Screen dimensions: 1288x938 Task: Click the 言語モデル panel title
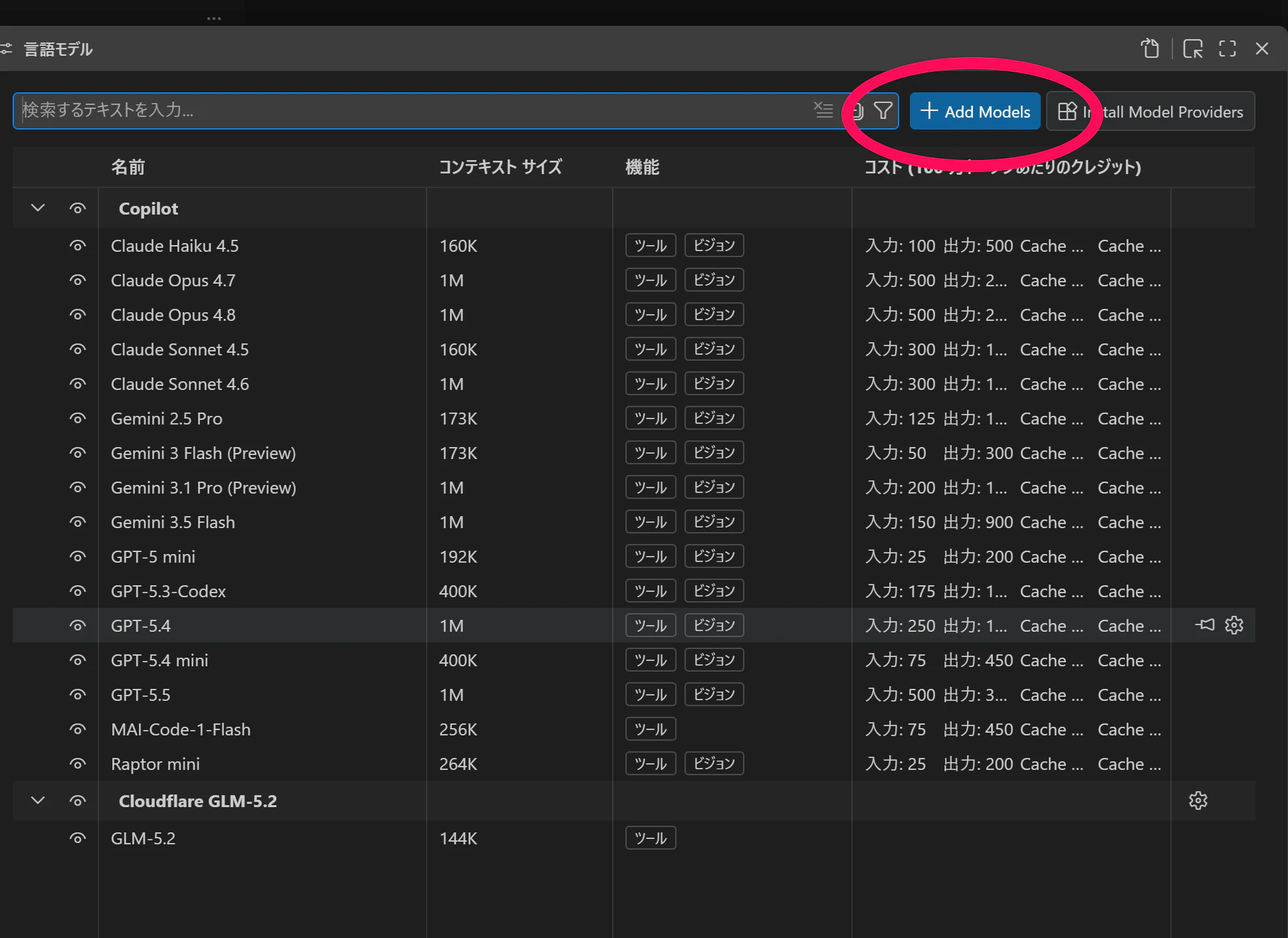(x=58, y=49)
